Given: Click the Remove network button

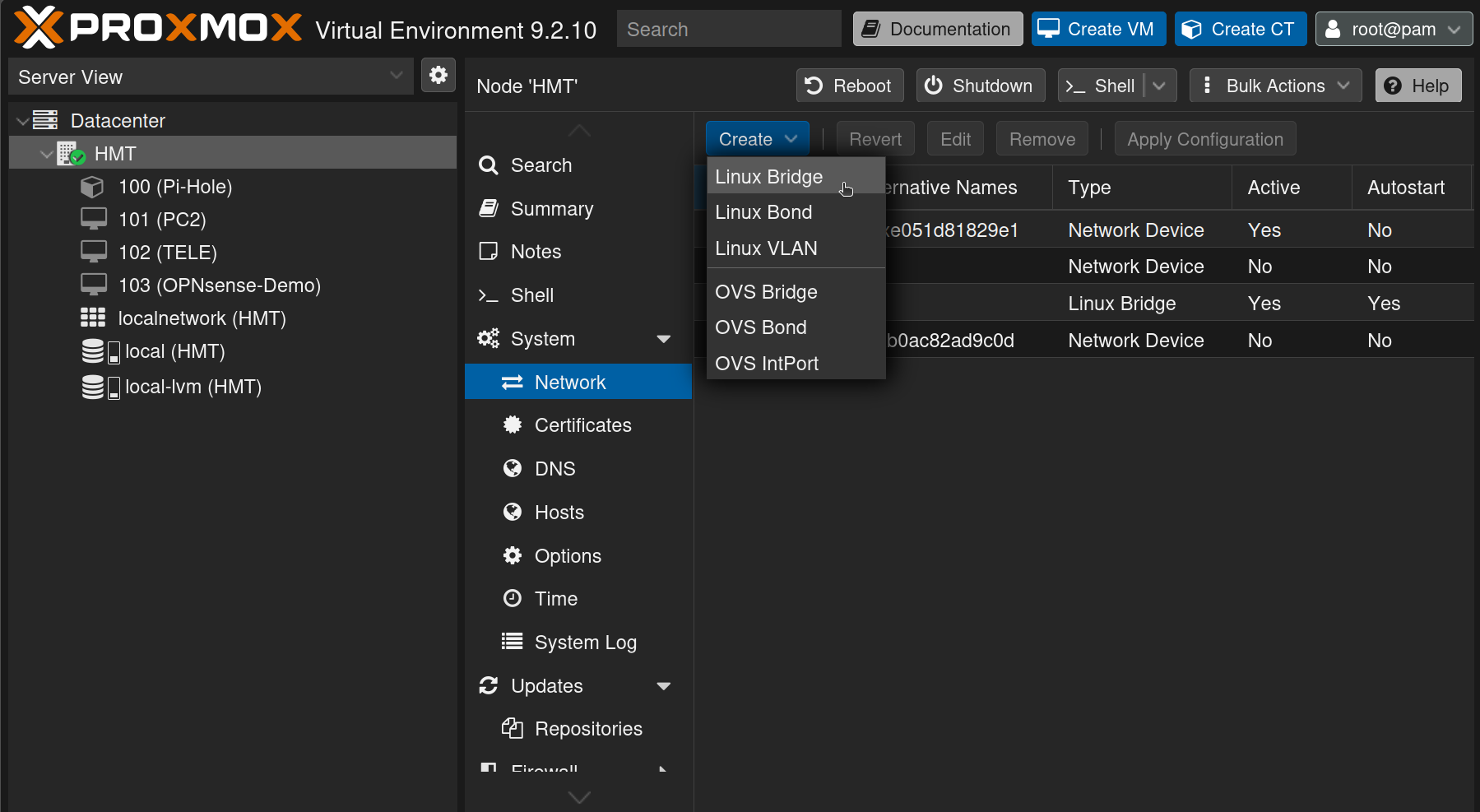Looking at the screenshot, I should click(1042, 139).
